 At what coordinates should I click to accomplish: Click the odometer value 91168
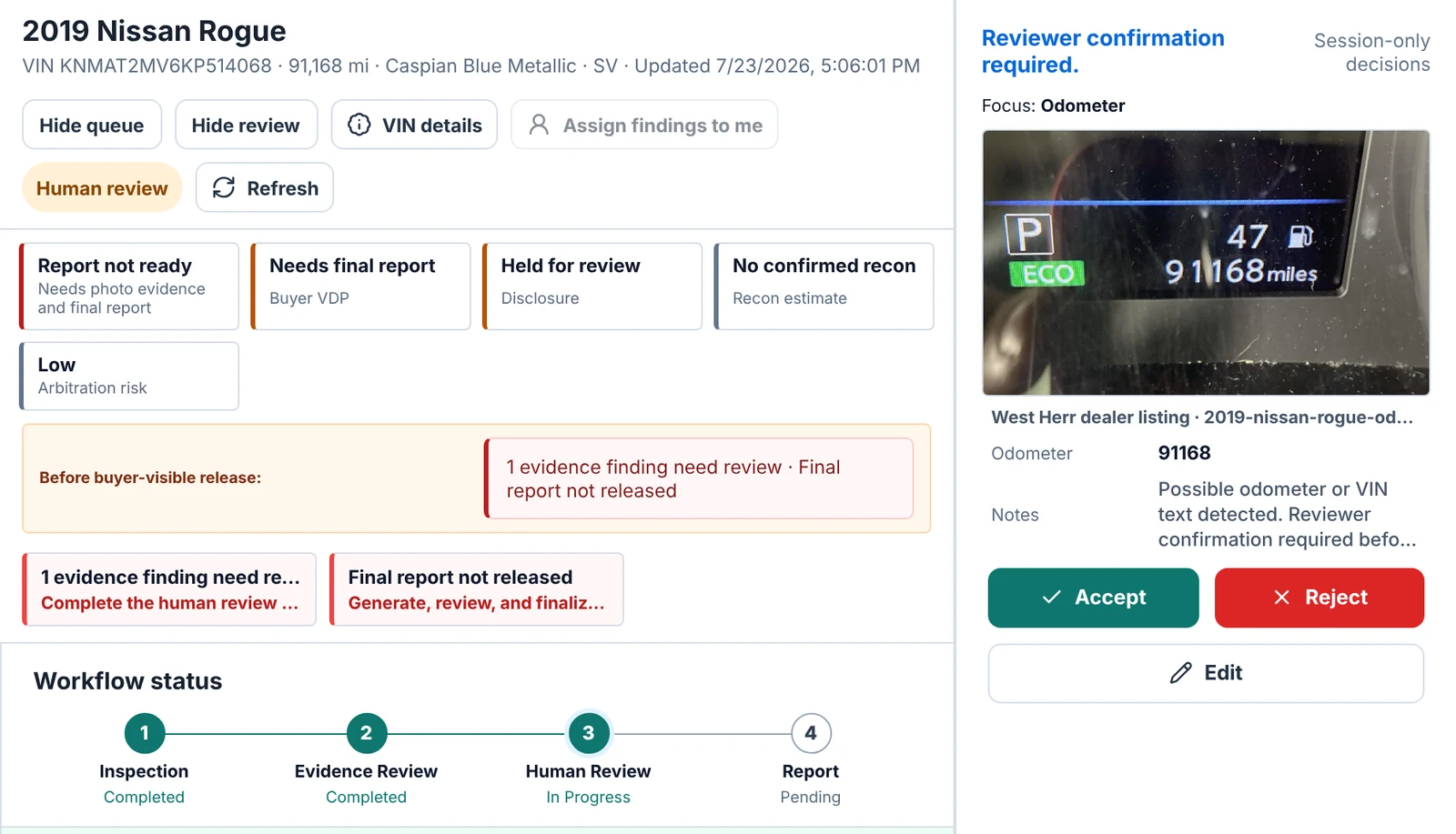coord(1184,453)
